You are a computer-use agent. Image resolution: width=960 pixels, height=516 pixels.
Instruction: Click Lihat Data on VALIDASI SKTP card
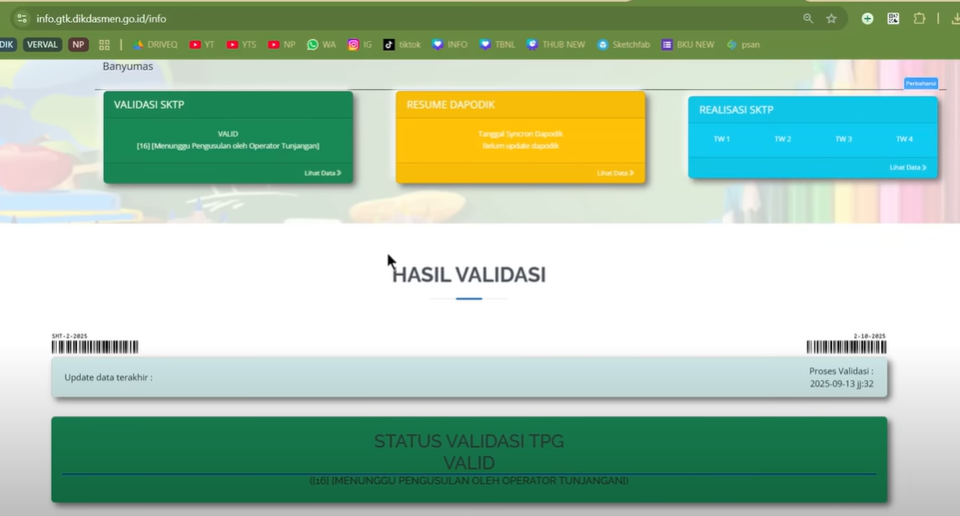tap(323, 173)
